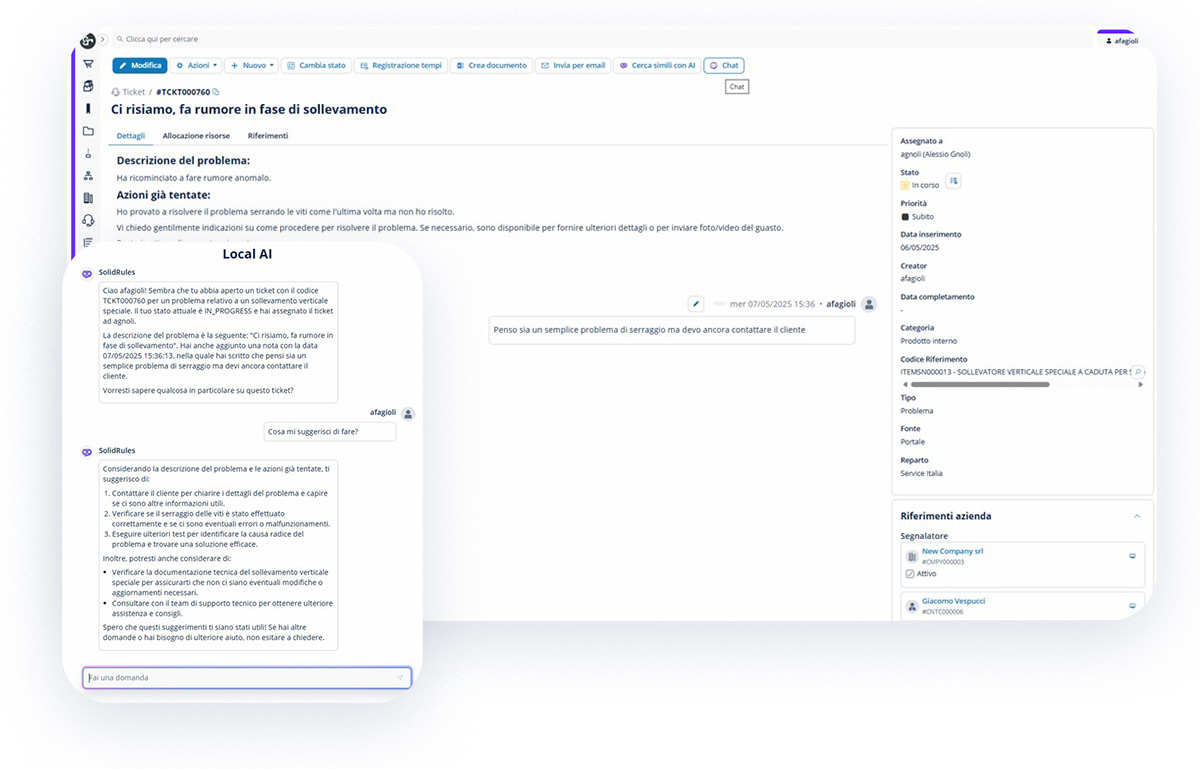Collapse the Riferimenti azienda section
The image size is (1200, 769).
point(1137,516)
